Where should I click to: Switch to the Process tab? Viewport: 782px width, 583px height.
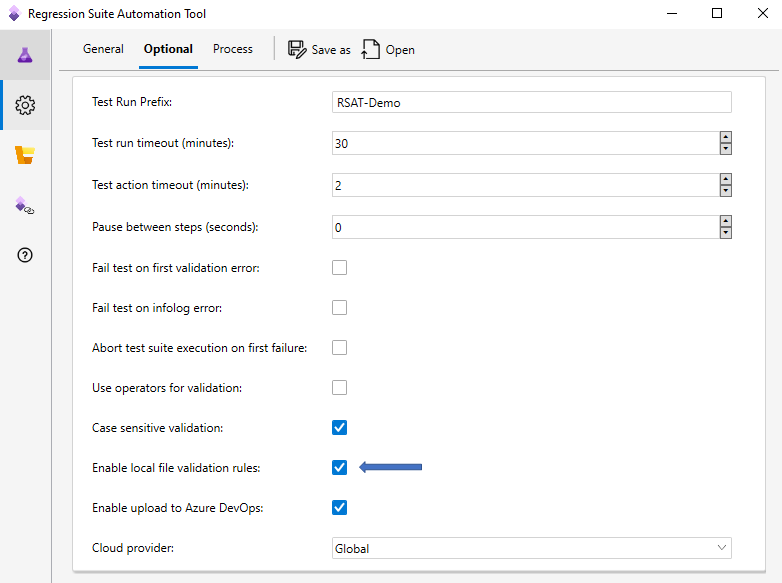(x=233, y=49)
